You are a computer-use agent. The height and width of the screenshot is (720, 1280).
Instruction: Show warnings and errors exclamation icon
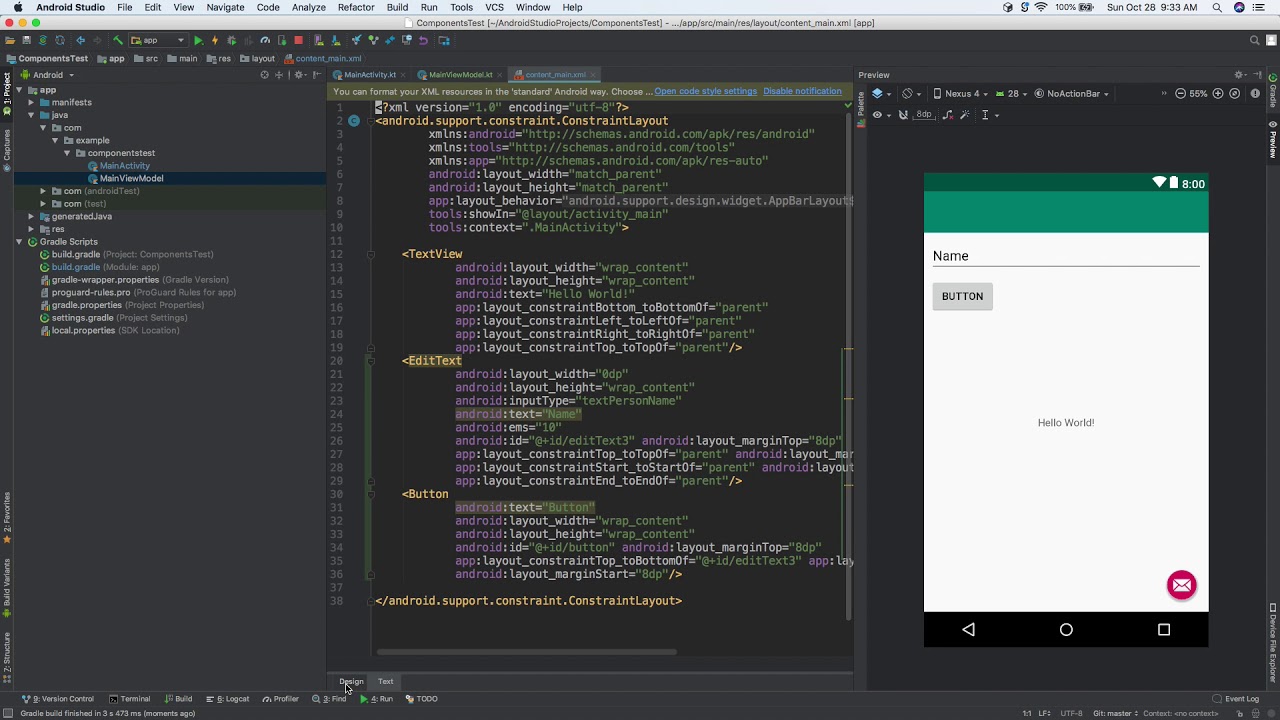pyautogui.click(x=1255, y=93)
